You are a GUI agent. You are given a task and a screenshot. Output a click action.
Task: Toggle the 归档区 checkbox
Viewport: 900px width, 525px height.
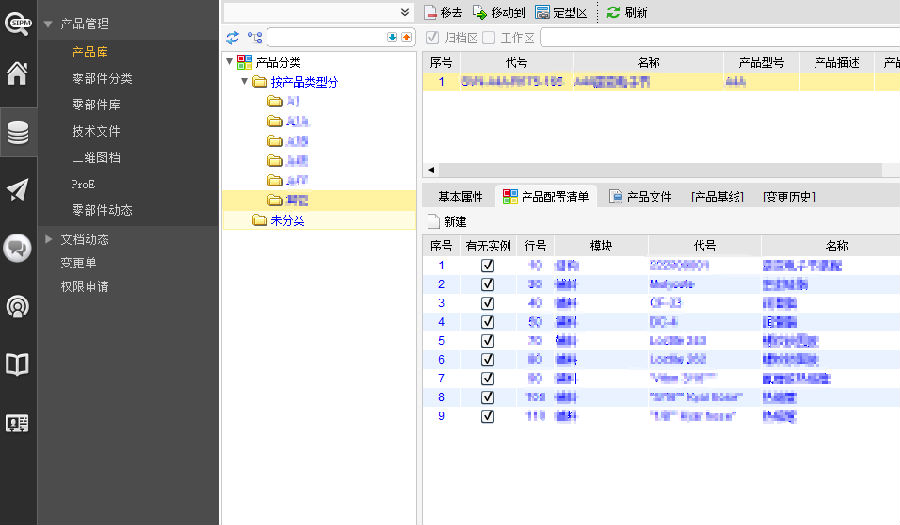click(433, 38)
